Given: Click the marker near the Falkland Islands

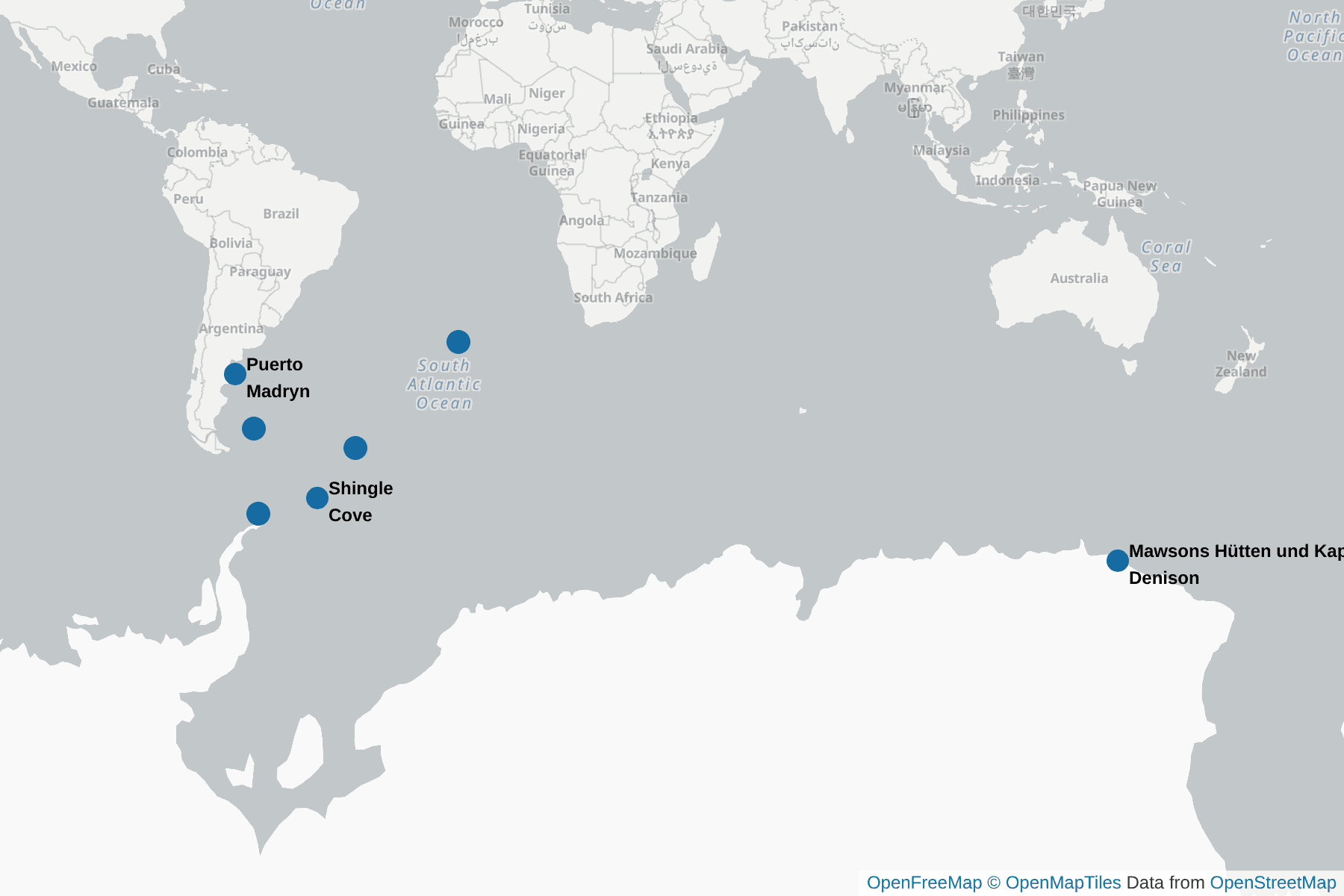Looking at the screenshot, I should tap(254, 429).
